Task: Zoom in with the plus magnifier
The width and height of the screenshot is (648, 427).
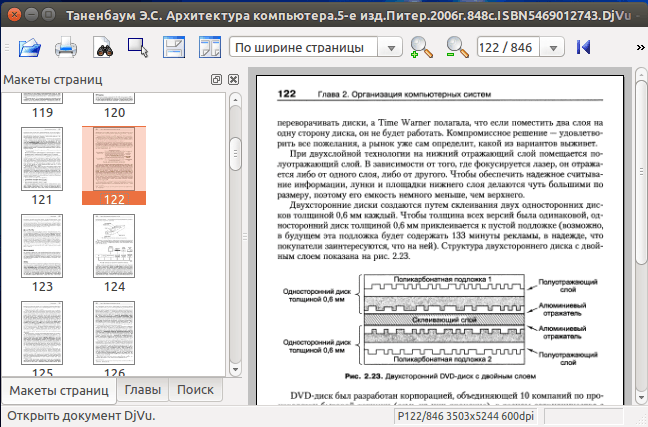Action: pos(421,48)
